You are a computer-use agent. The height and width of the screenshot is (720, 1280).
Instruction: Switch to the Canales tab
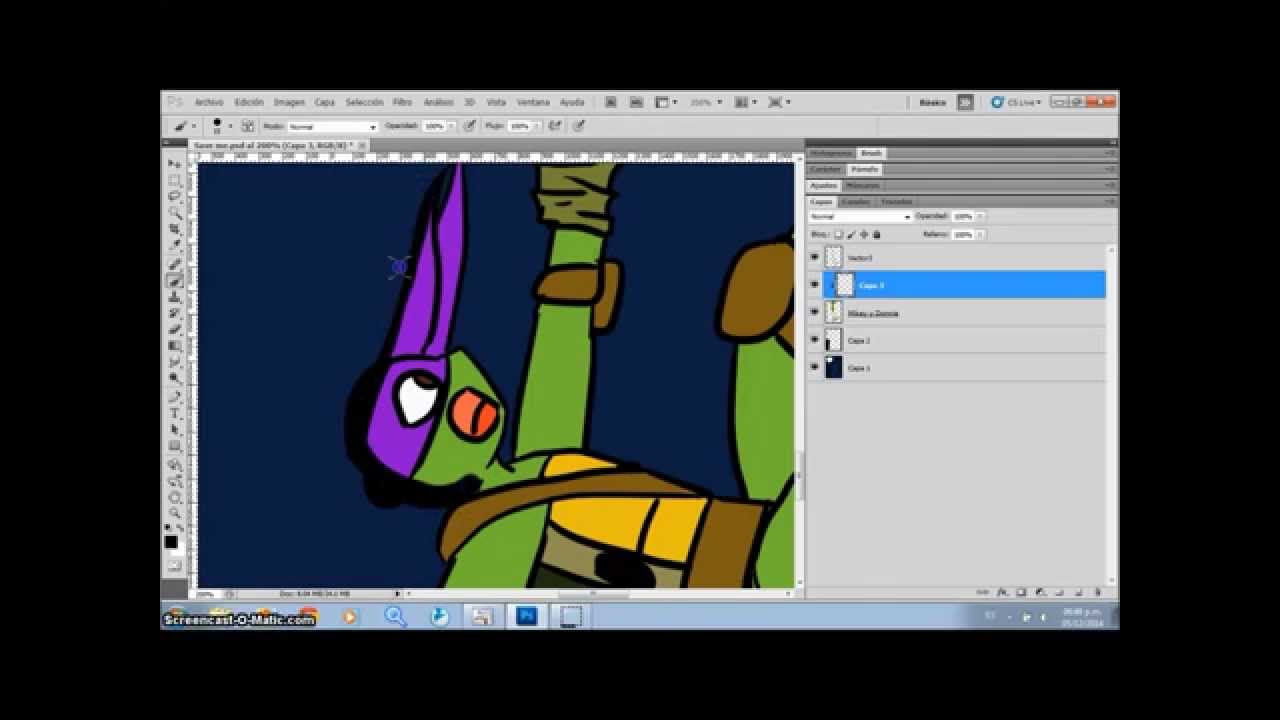855,201
